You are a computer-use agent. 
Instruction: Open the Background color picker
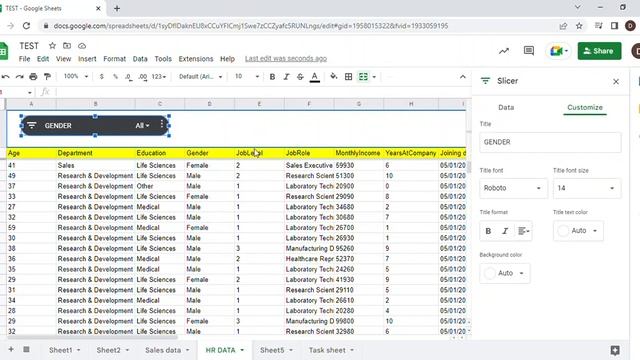[x=504, y=273]
